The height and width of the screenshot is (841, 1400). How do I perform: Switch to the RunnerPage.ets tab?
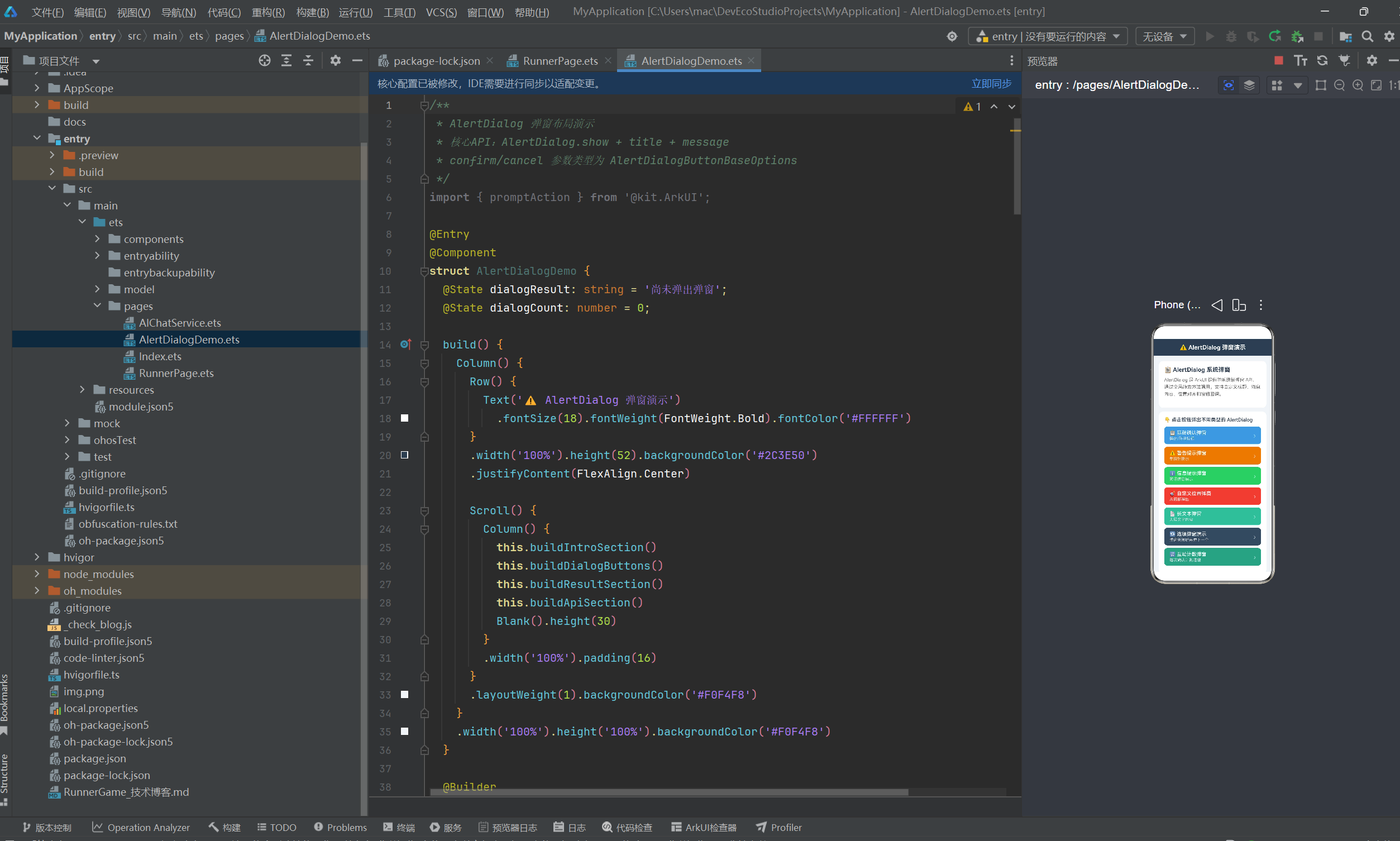[560, 61]
